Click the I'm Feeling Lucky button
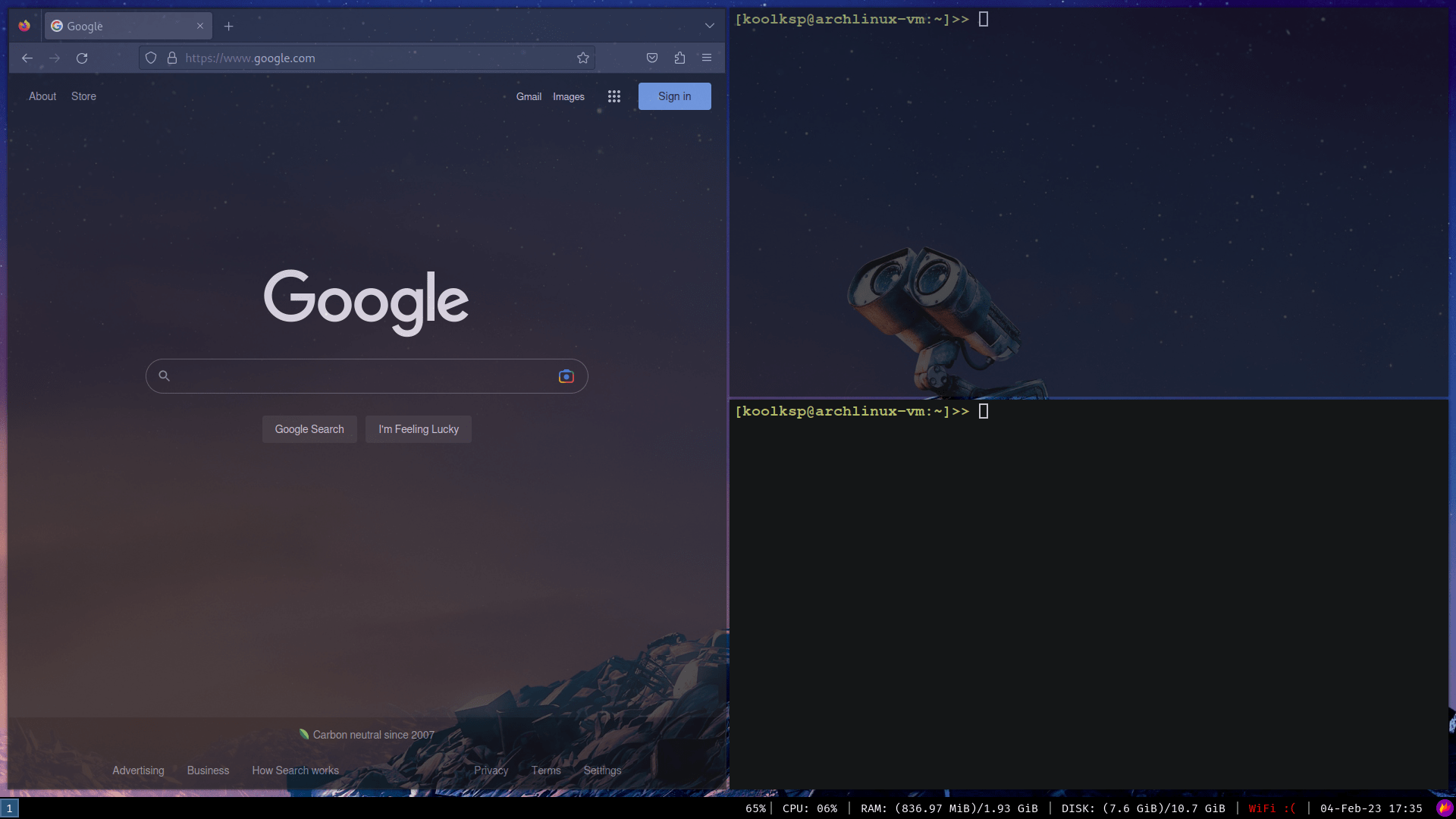Viewport: 1456px width, 819px height. pos(418,429)
